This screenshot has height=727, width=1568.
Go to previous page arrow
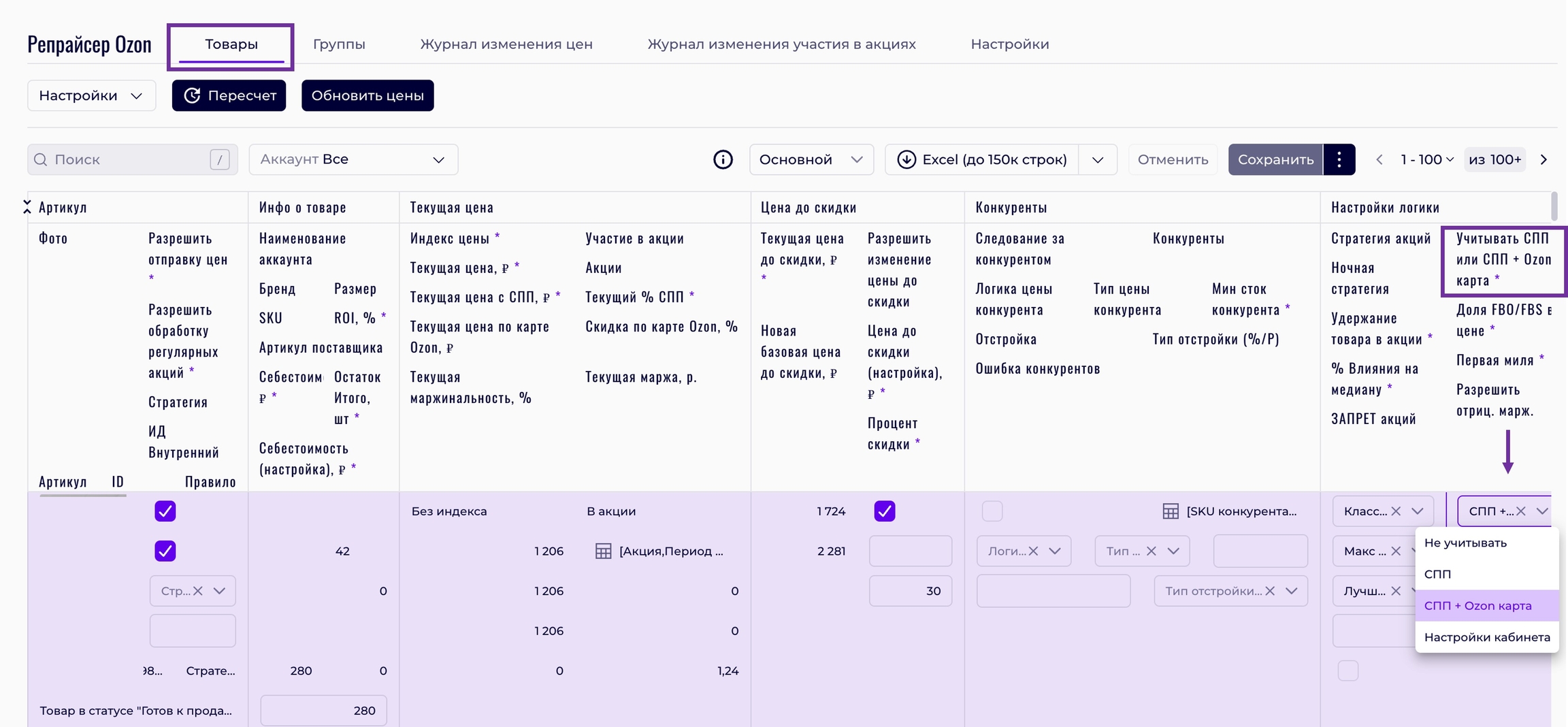[1379, 159]
